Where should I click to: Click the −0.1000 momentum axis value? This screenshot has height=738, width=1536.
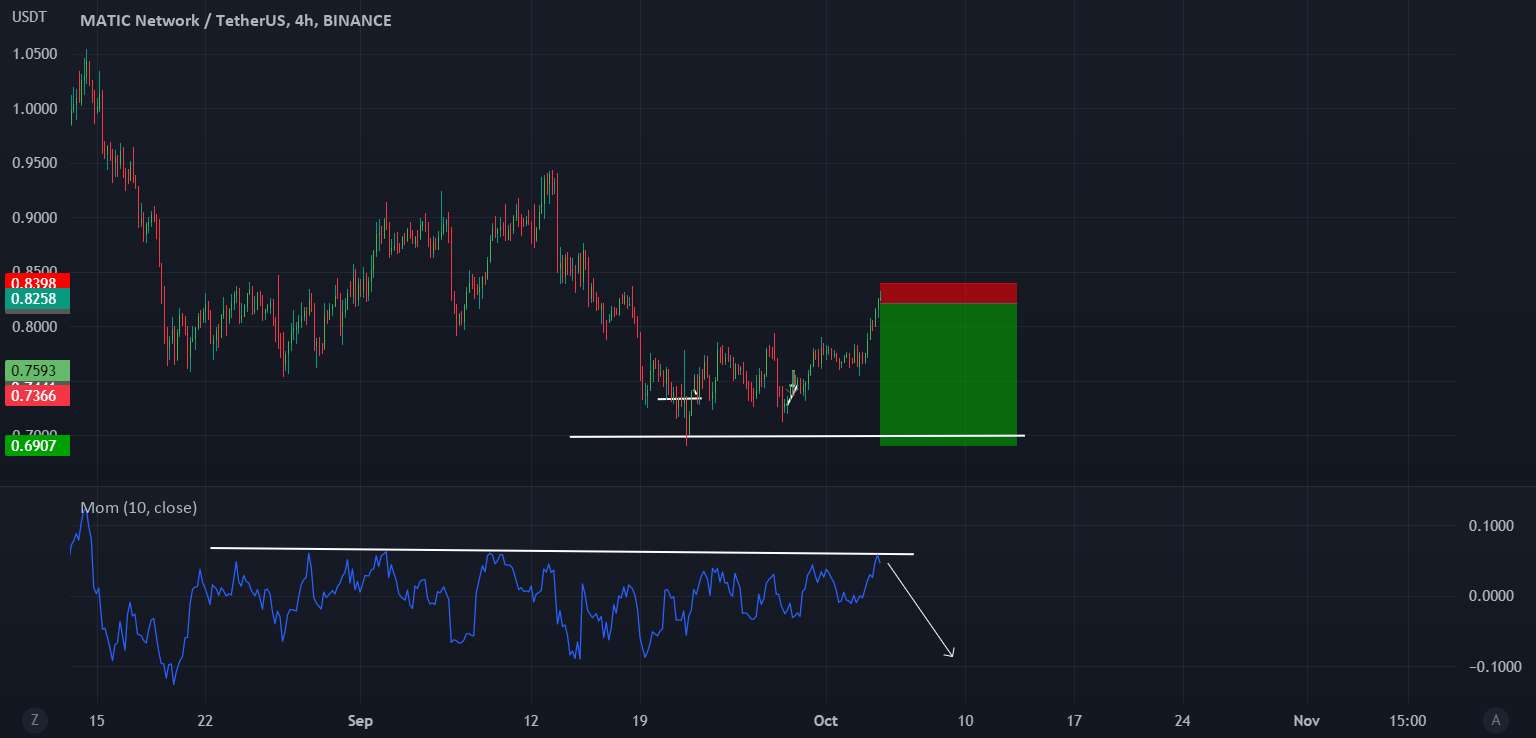click(1494, 667)
